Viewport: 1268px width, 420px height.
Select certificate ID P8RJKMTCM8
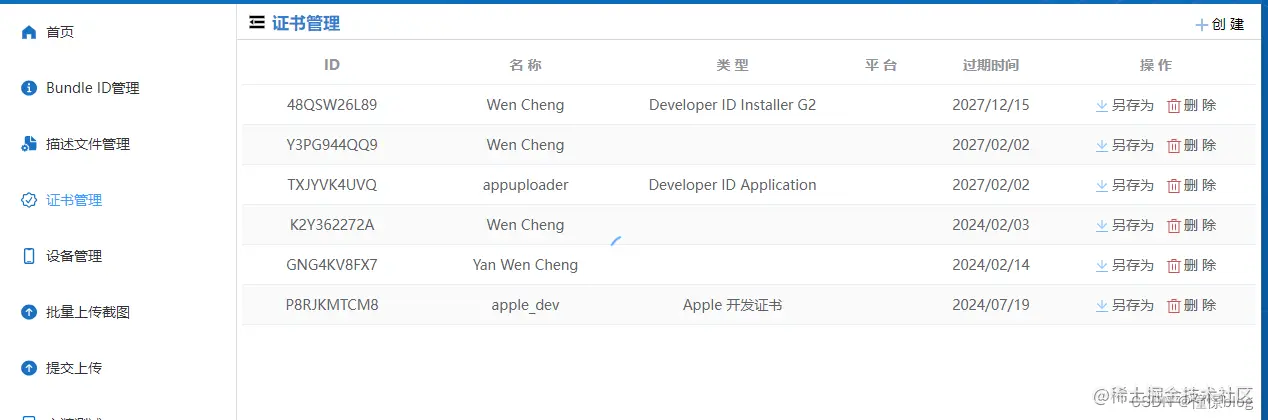tap(332, 305)
